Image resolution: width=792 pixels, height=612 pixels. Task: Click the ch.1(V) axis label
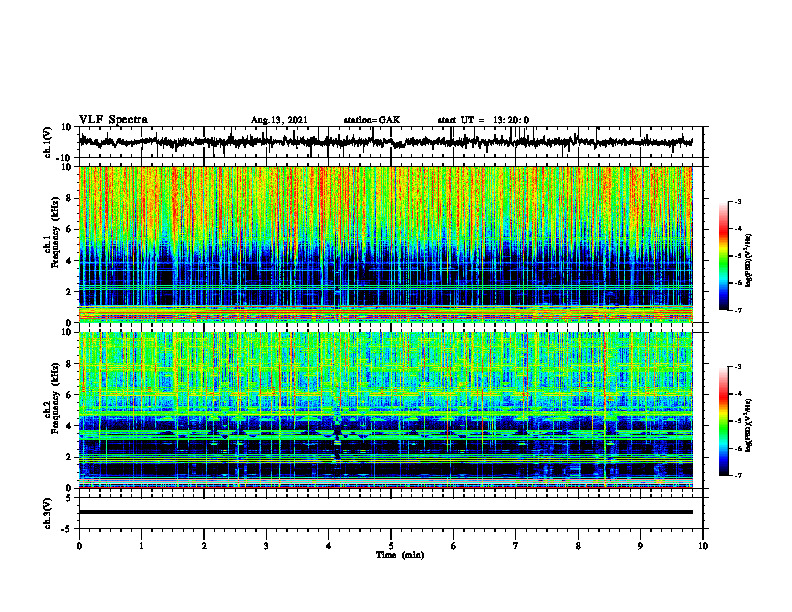(47, 142)
